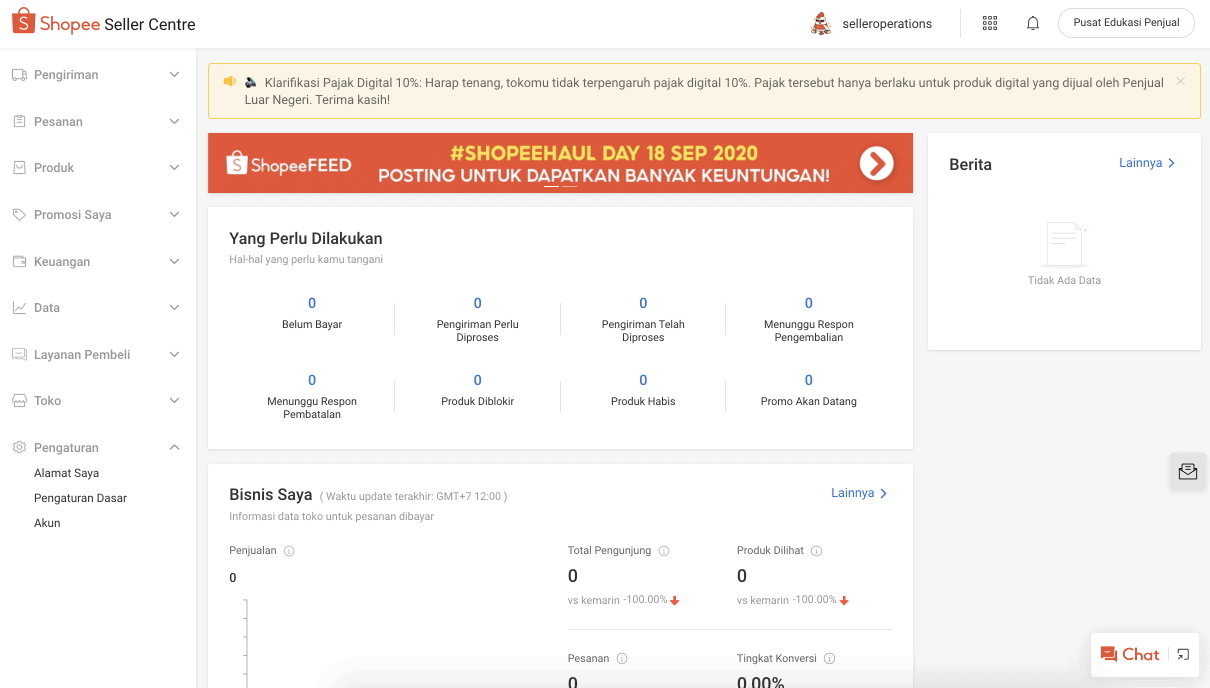The image size is (1210, 688).
Task: Dismiss the digital tax notice
Action: tap(1181, 81)
